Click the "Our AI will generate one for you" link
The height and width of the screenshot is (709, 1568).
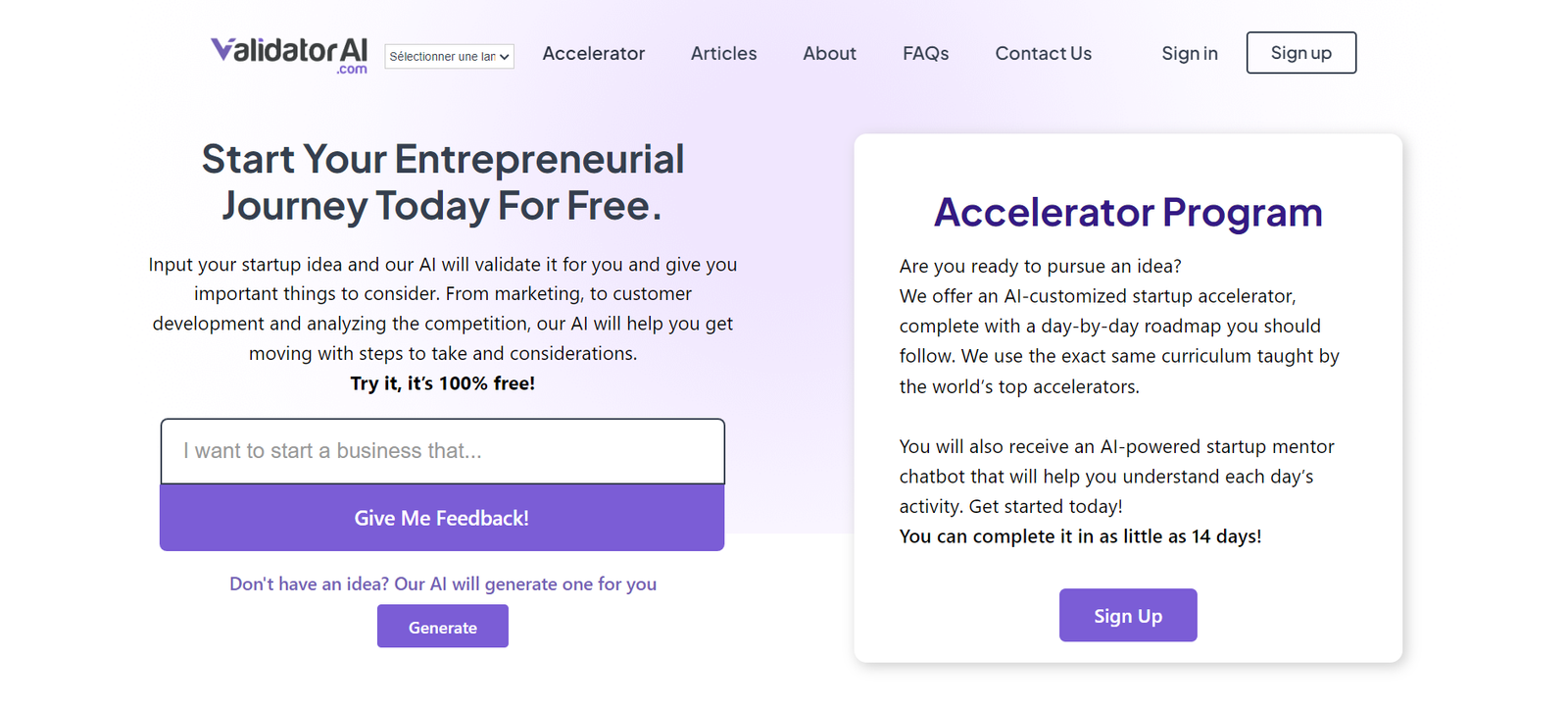[525, 583]
